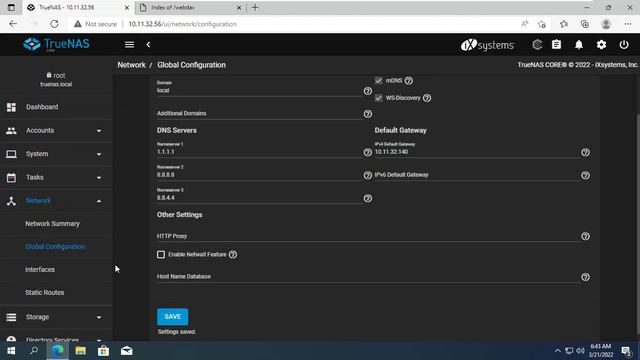The image size is (640, 360).
Task: Click the HTTP Proxy field
Action: tap(368, 236)
